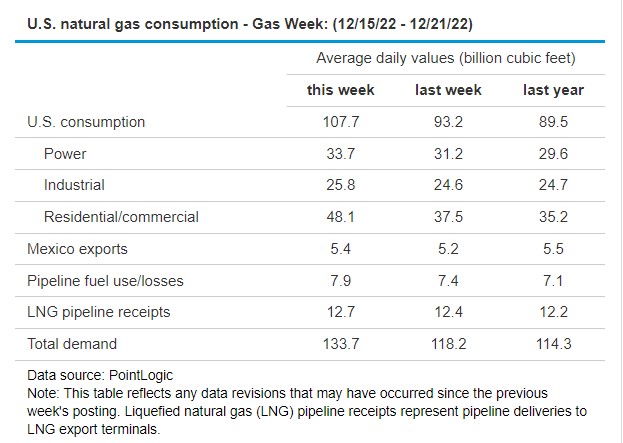Click the Power row label

pos(65,154)
